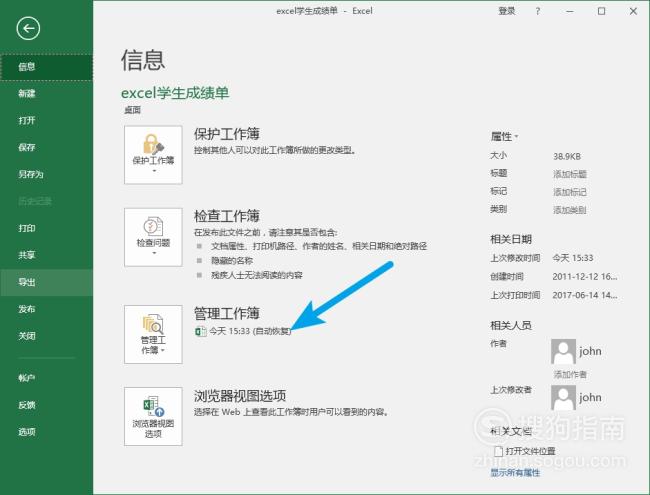Click 显示所有属性 (Show all properties) link
The image size is (650, 495).
click(515, 473)
